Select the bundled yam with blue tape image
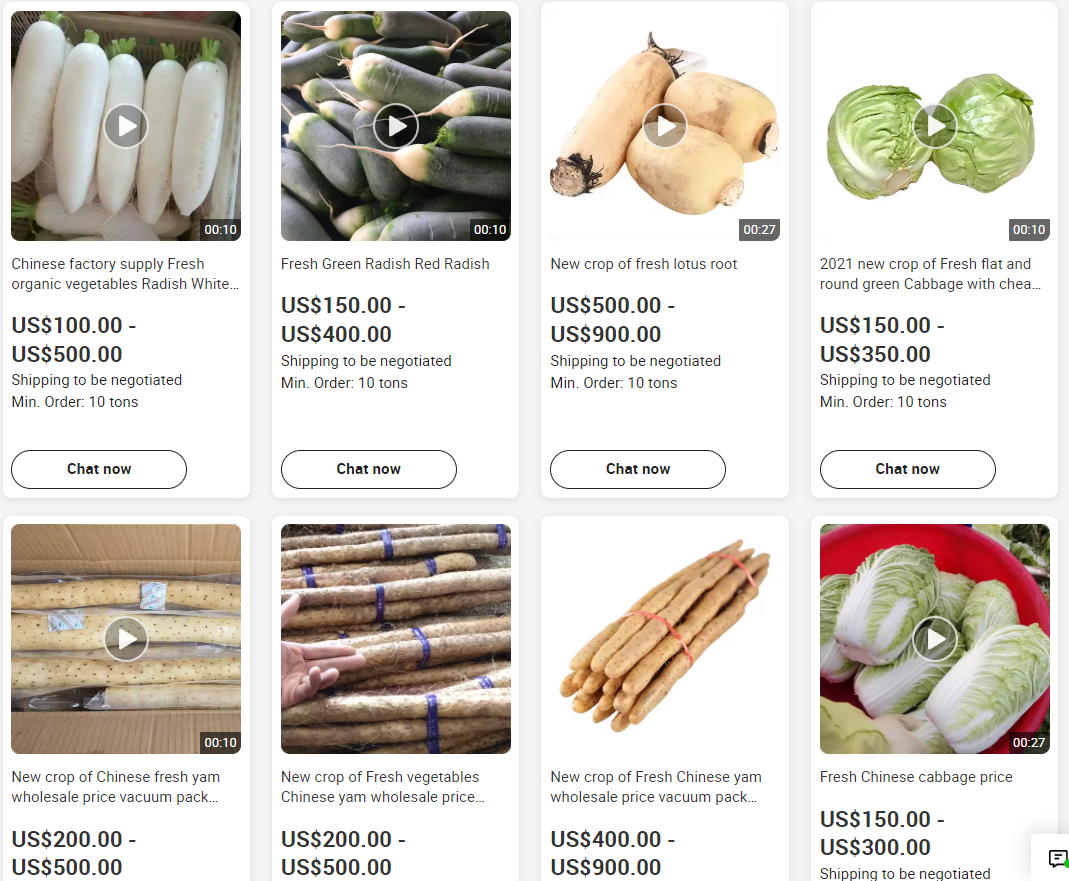1069x881 pixels. point(395,639)
